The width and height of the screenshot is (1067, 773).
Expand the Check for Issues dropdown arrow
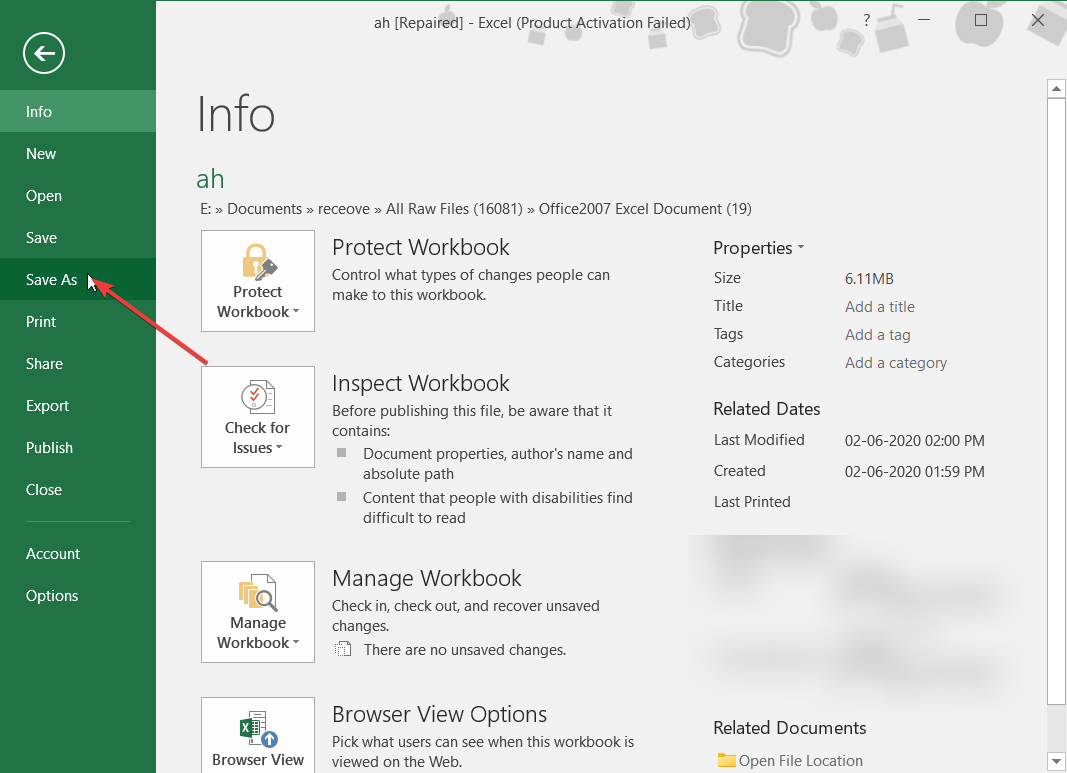278,448
